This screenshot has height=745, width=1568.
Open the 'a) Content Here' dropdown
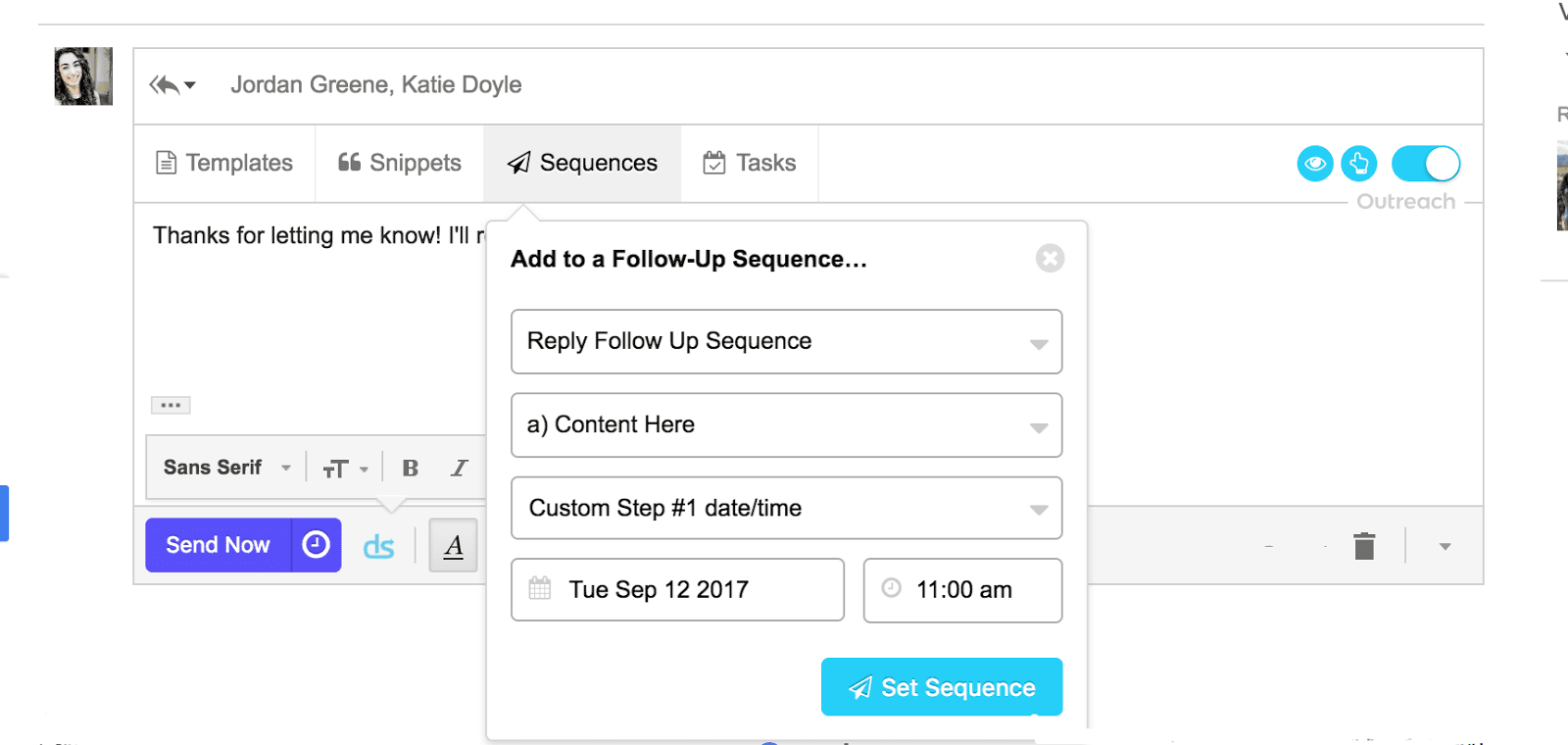pyautogui.click(x=786, y=425)
